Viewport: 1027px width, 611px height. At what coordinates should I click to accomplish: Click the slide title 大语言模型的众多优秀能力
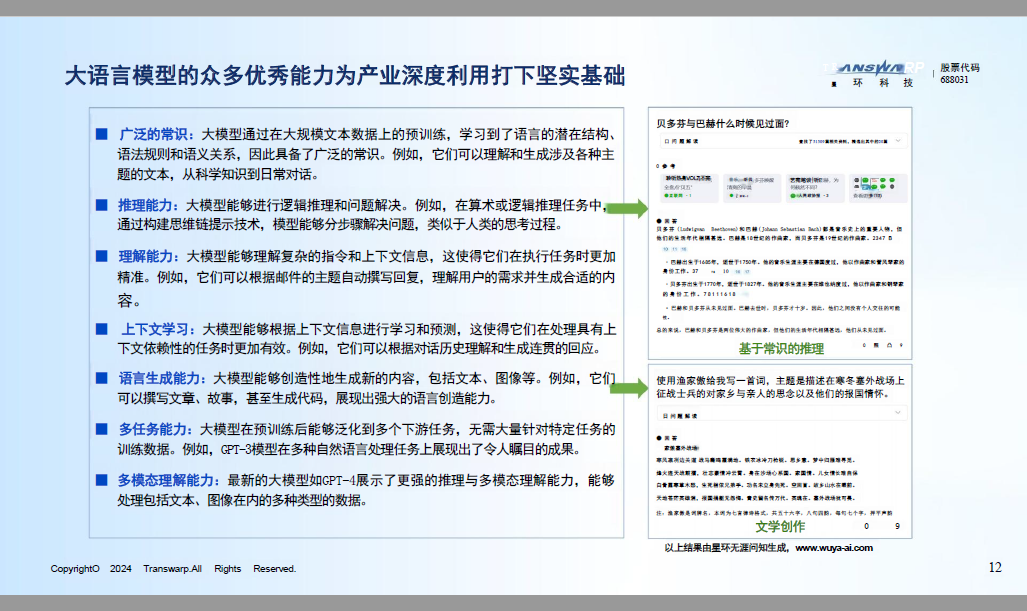click(x=345, y=75)
